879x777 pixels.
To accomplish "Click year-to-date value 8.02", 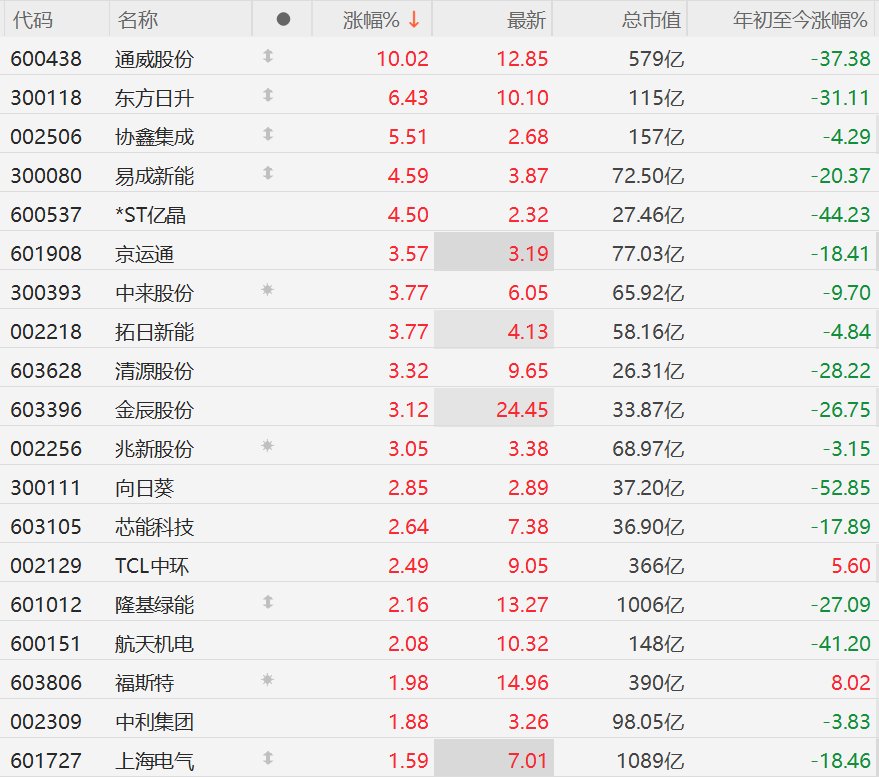I will click(x=850, y=682).
